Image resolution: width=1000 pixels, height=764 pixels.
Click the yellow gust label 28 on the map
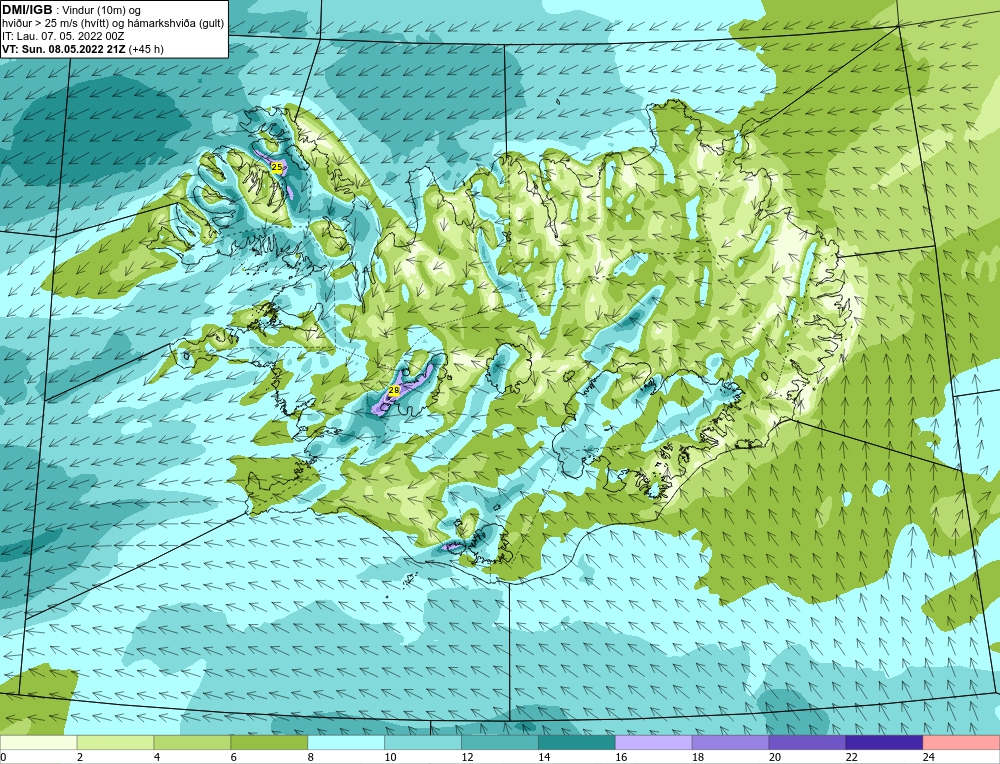[393, 390]
